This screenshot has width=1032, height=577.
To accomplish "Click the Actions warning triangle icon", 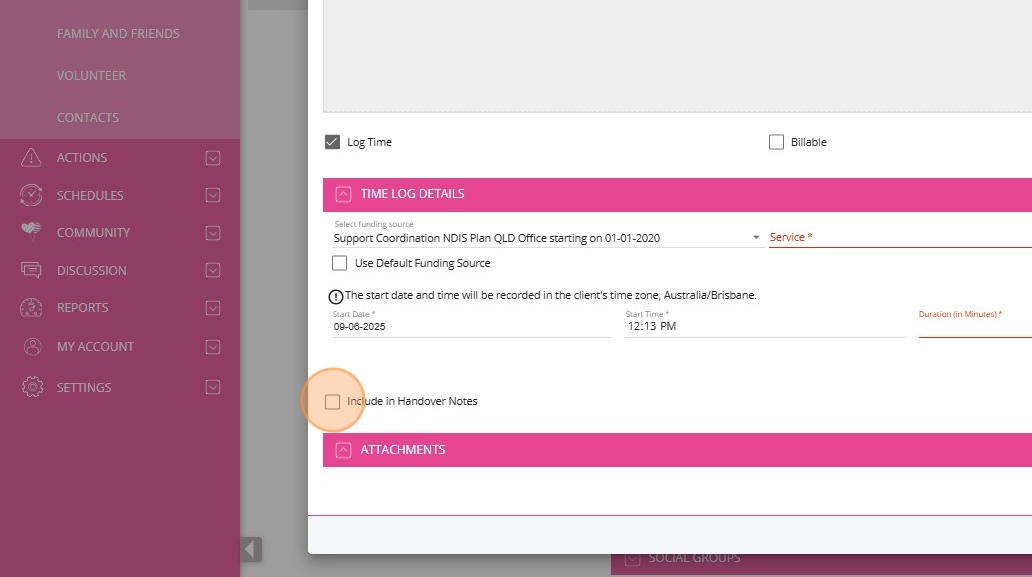I will tap(31, 157).
